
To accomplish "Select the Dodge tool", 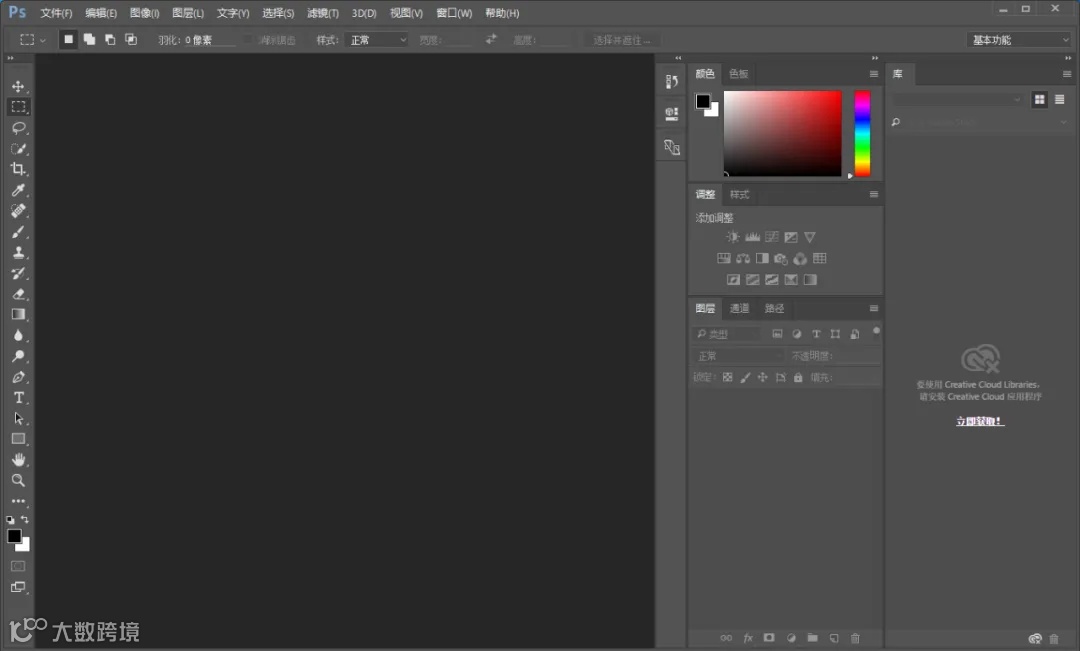I will 18,356.
